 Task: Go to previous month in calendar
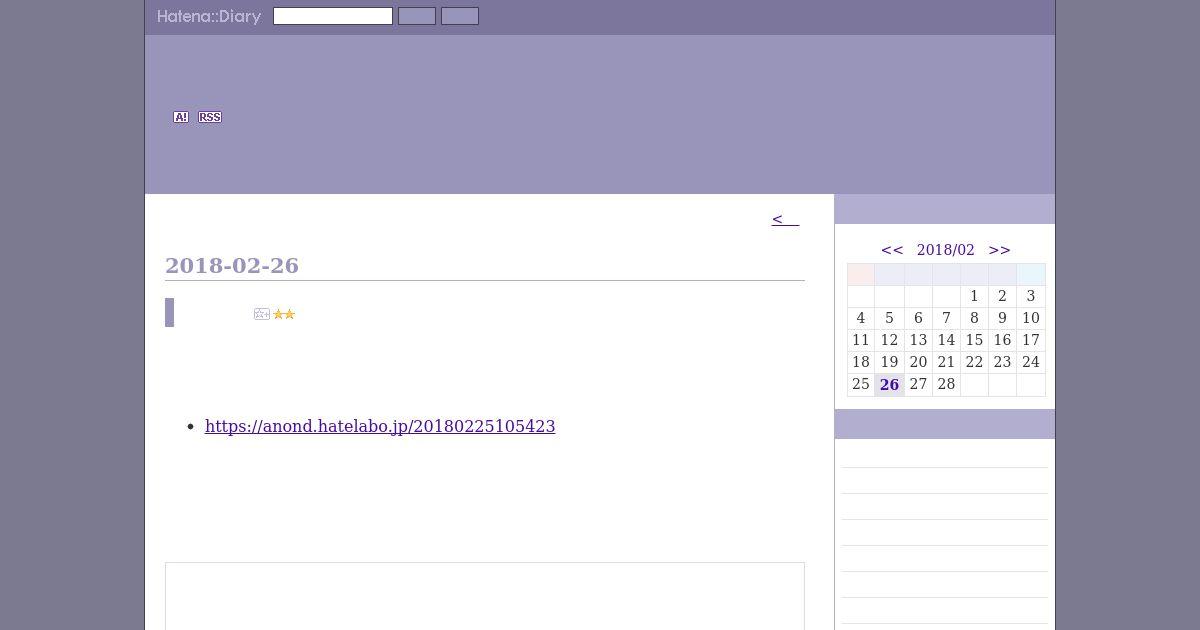tap(892, 250)
